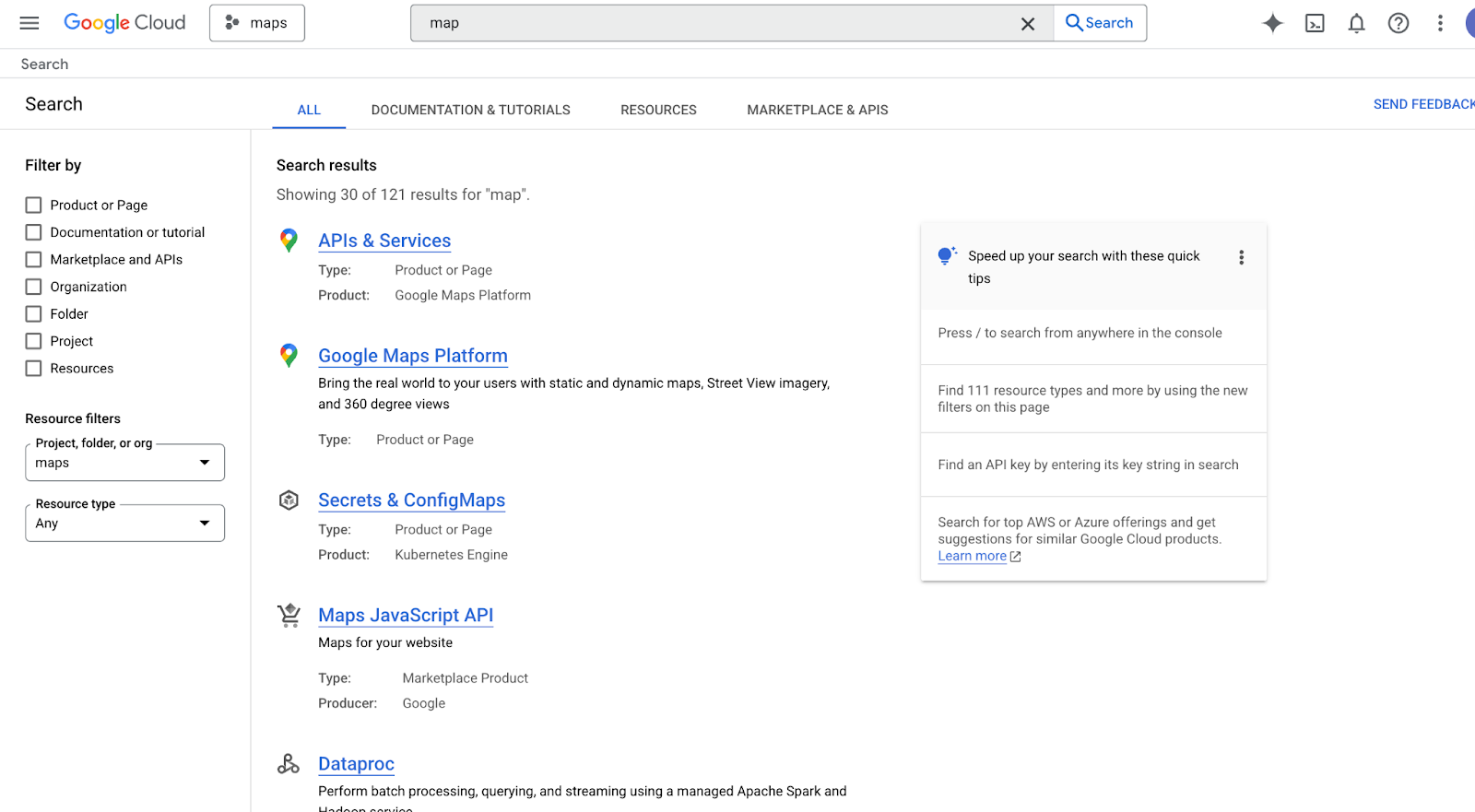
Task: Check the Product or Page filter
Action: pos(34,205)
